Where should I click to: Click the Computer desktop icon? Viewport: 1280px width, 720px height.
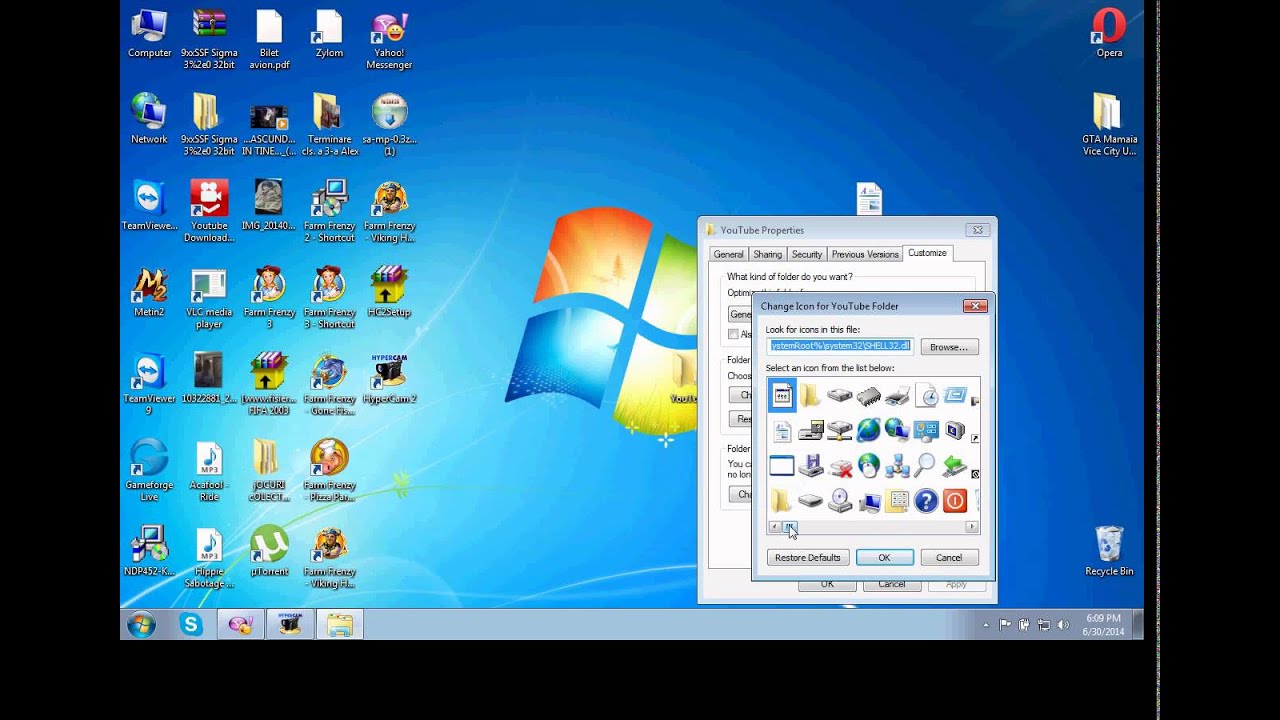(149, 34)
